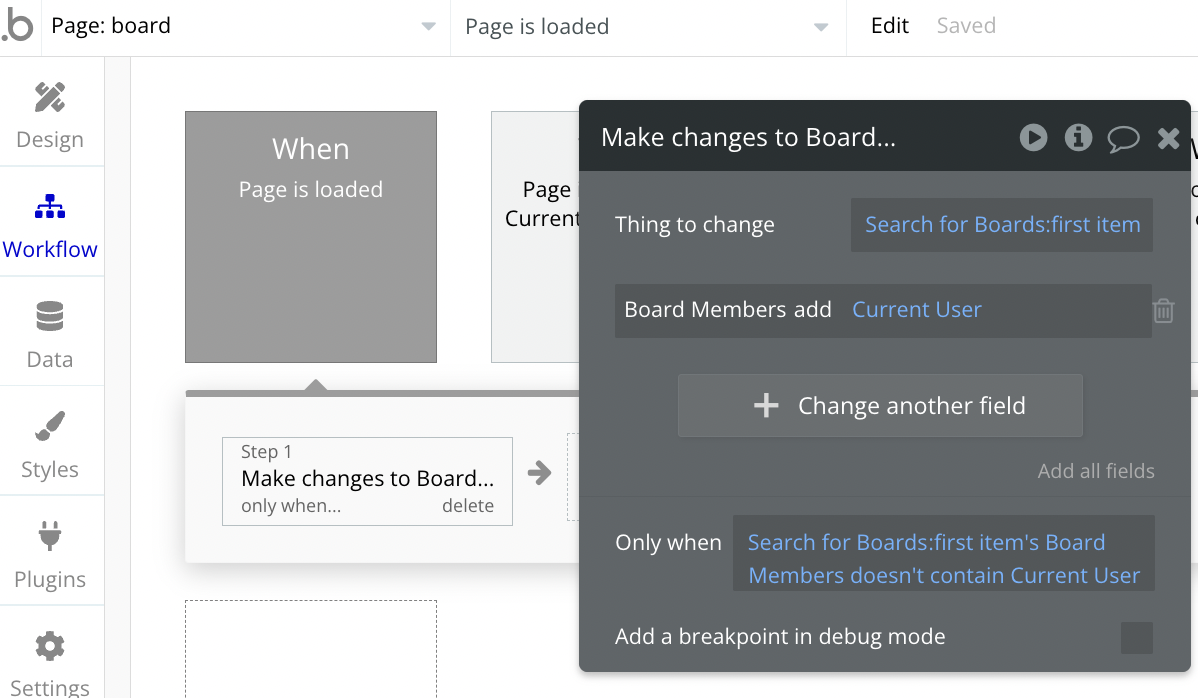Open the Design tab
The image size is (1198, 698).
(50, 113)
